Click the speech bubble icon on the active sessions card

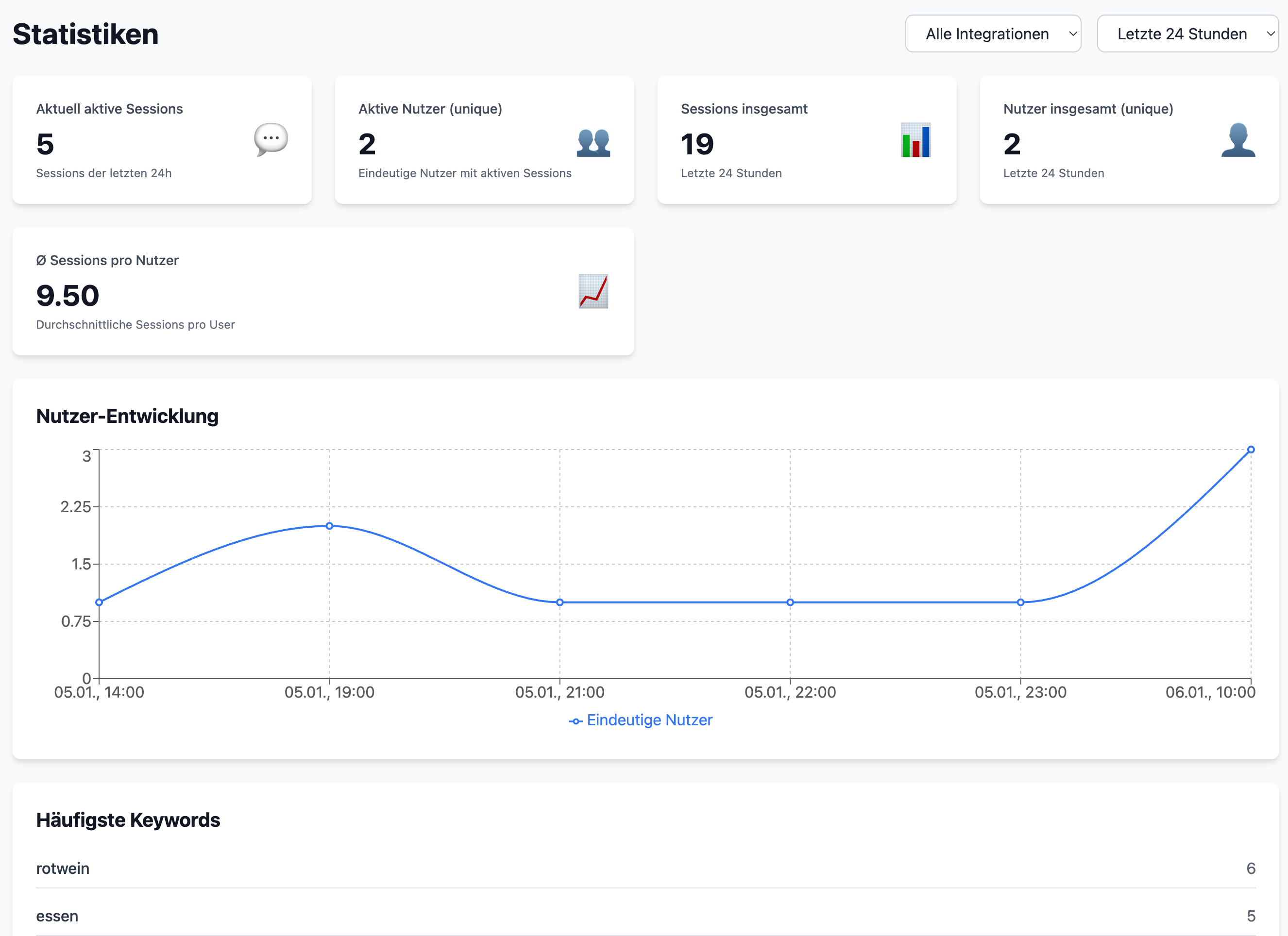point(271,139)
